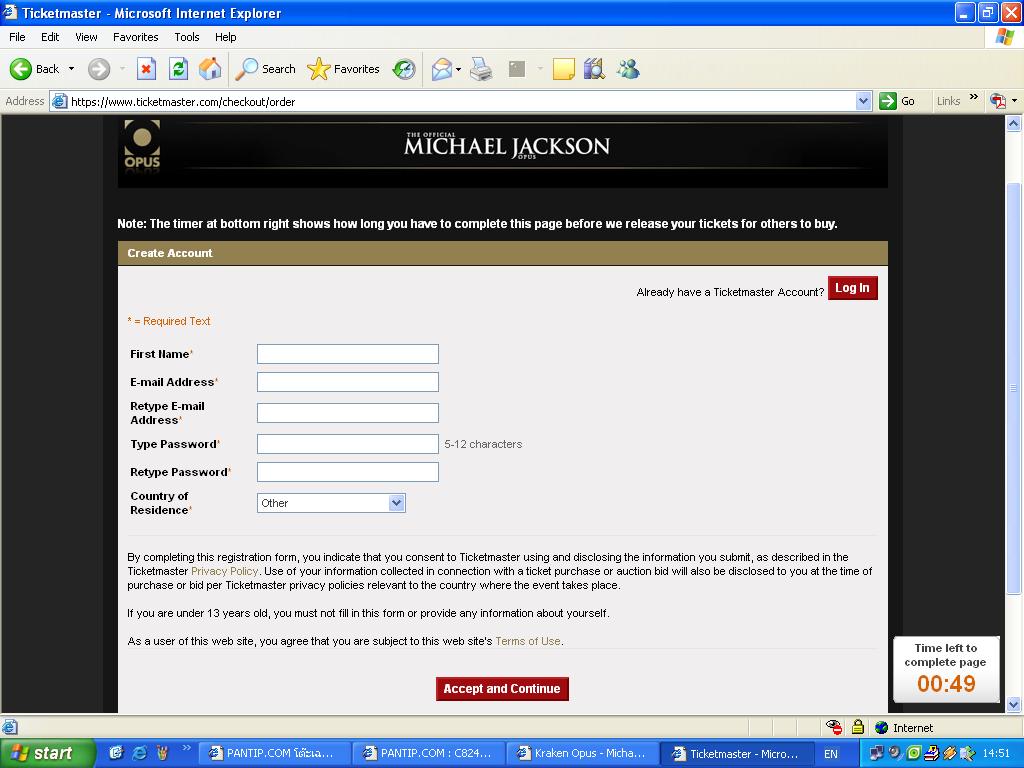Go to Home page icon
Image resolution: width=1024 pixels, height=768 pixels.
point(210,69)
